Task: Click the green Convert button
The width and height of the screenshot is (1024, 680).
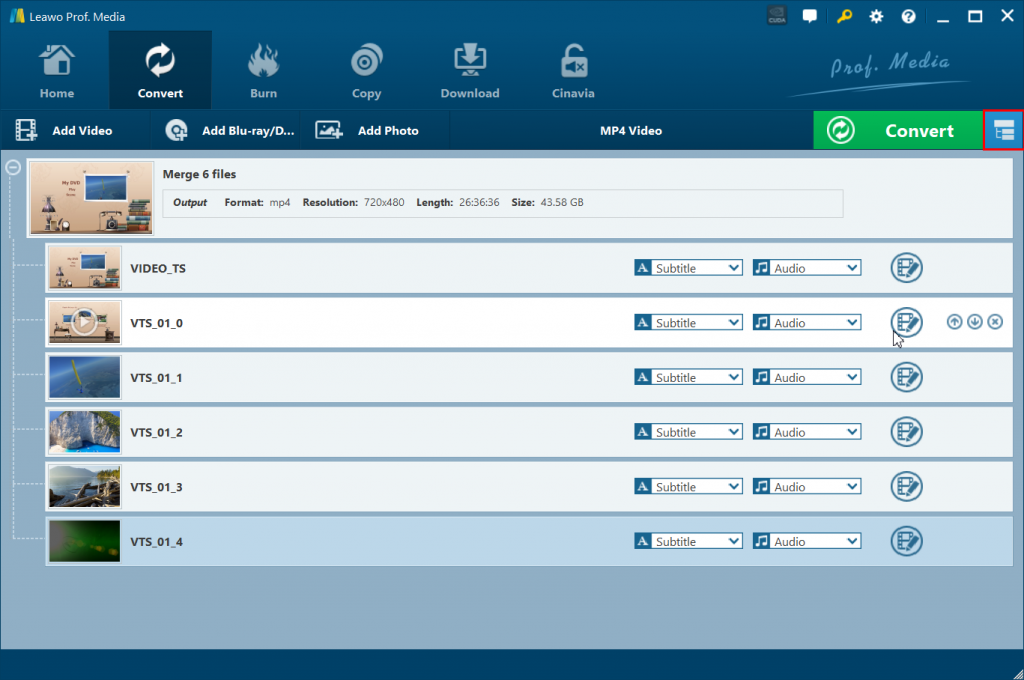Action: pos(898,131)
